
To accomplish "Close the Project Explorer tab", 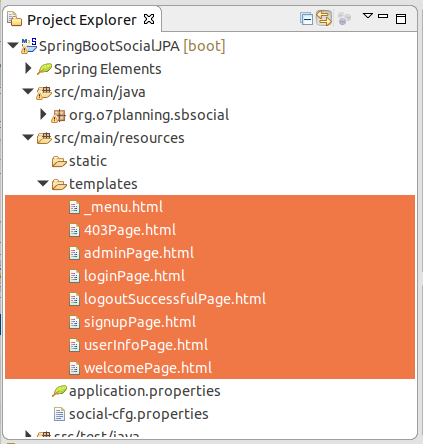I will tap(149, 19).
